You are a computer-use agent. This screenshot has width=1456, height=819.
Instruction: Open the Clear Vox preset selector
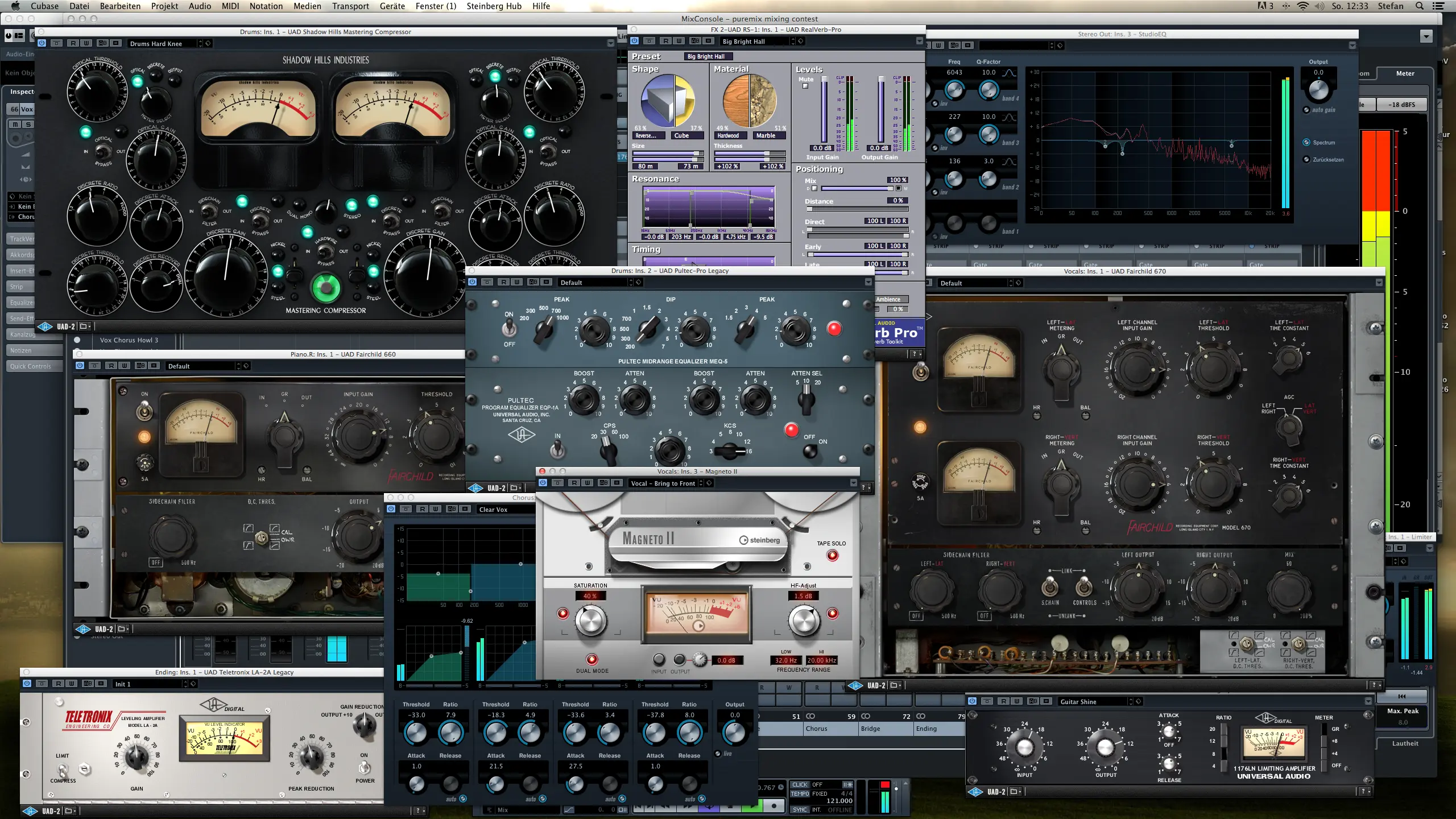coord(505,509)
